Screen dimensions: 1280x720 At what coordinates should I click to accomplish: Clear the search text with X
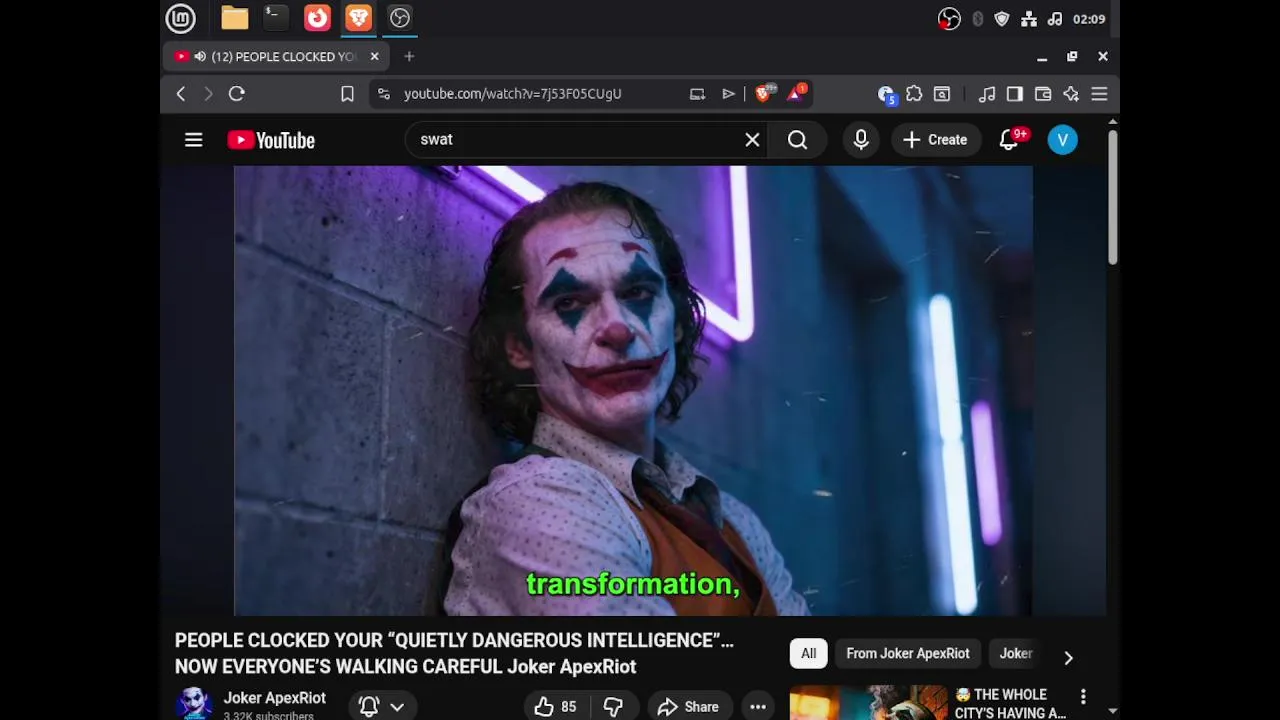coord(753,140)
